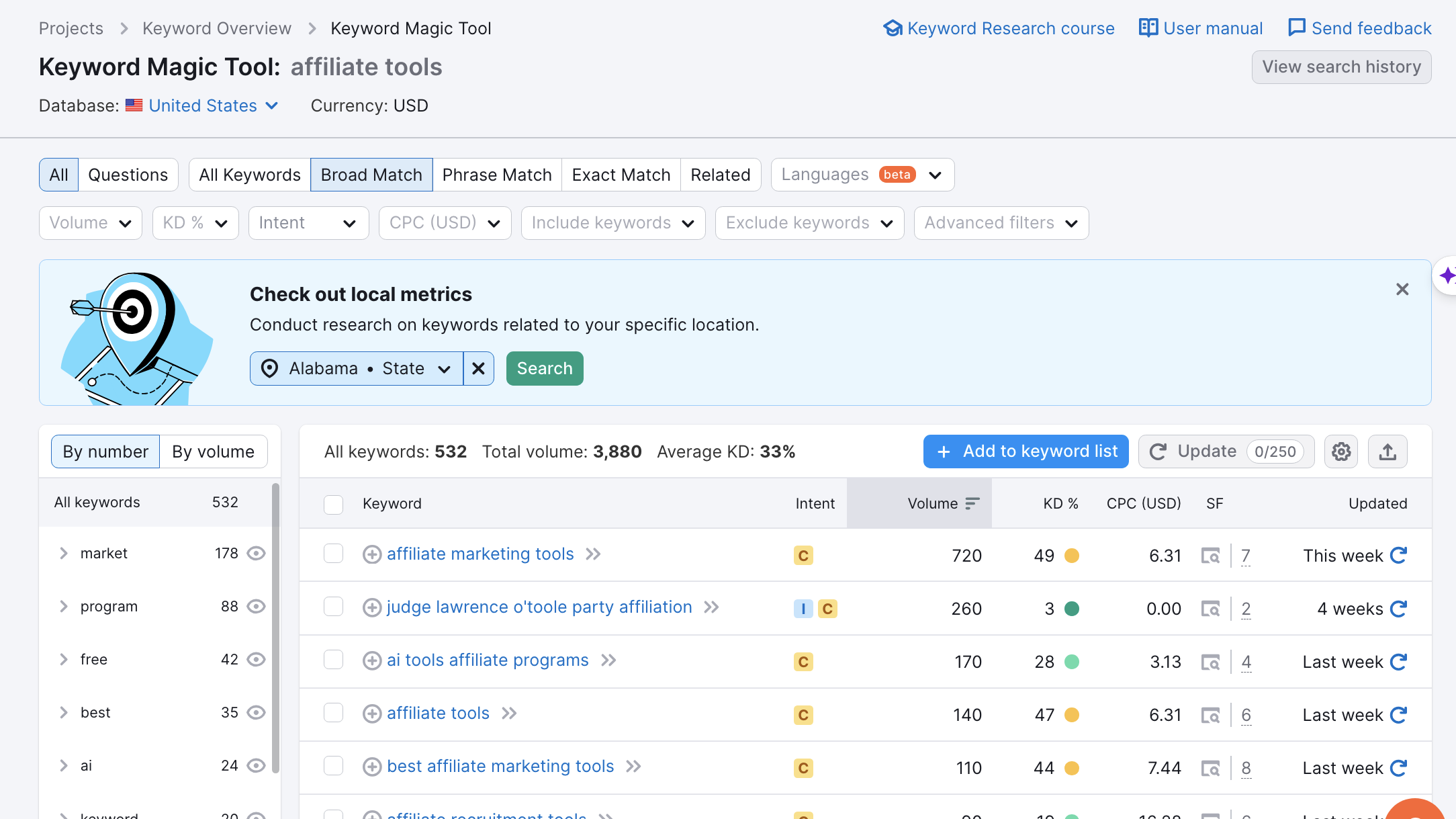The height and width of the screenshot is (819, 1456).
Task: Close the local metrics banner
Action: 1402,290
